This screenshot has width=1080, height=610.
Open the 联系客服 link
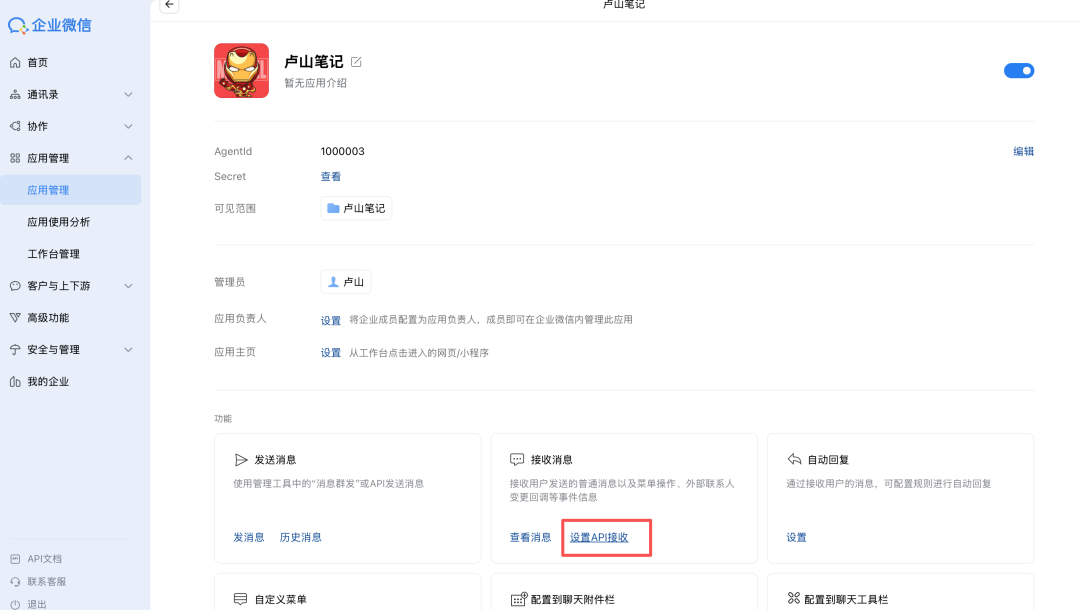click(x=46, y=582)
